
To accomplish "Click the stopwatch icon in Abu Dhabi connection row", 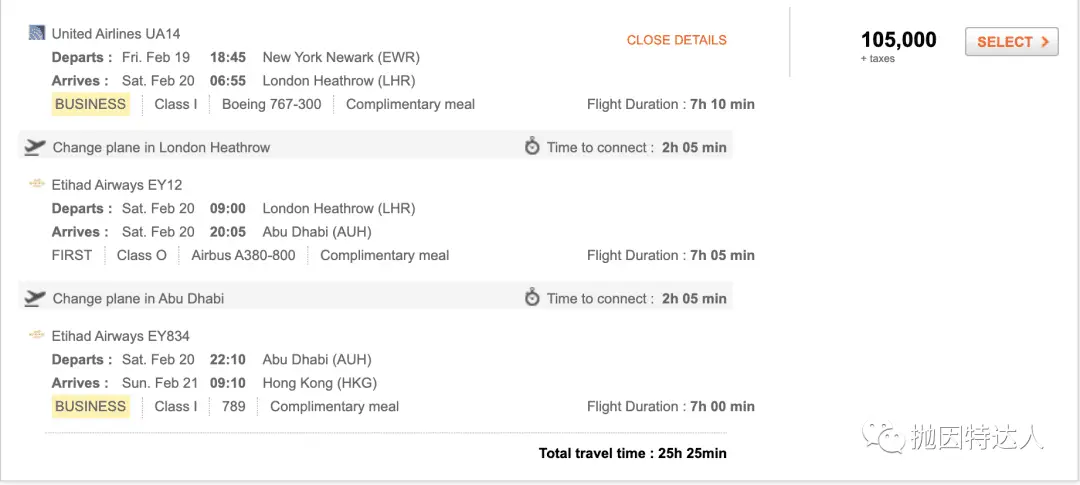I will pyautogui.click(x=532, y=298).
